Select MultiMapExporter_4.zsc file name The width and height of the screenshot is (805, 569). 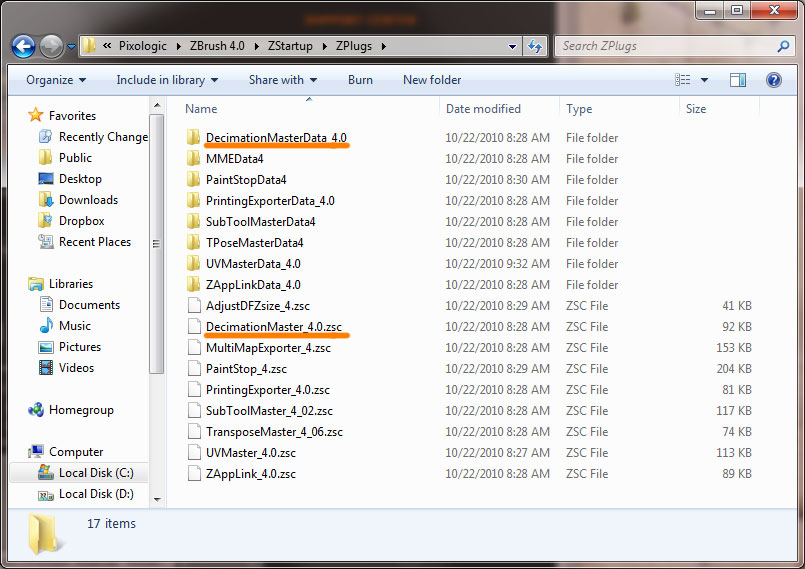(x=268, y=348)
